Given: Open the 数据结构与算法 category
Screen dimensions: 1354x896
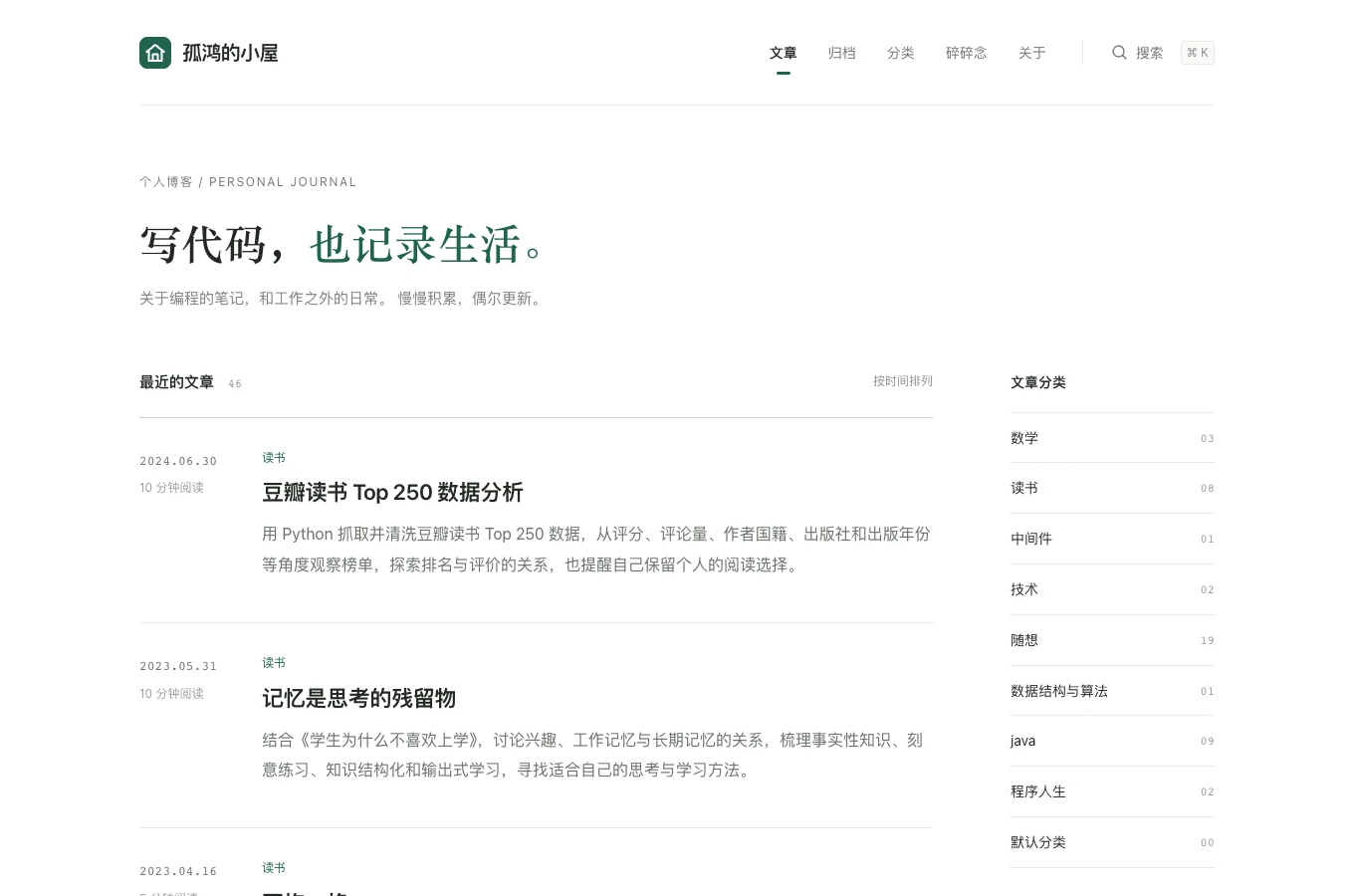Looking at the screenshot, I should tap(1112, 691).
